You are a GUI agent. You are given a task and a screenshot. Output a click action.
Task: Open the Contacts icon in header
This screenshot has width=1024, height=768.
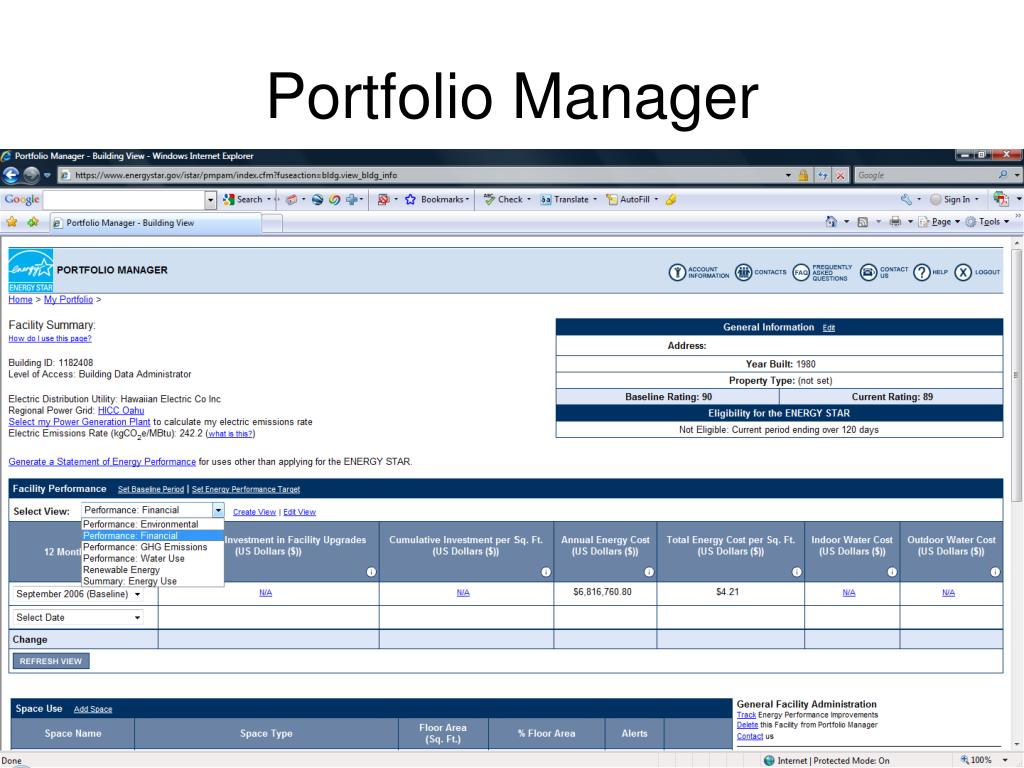coord(743,272)
